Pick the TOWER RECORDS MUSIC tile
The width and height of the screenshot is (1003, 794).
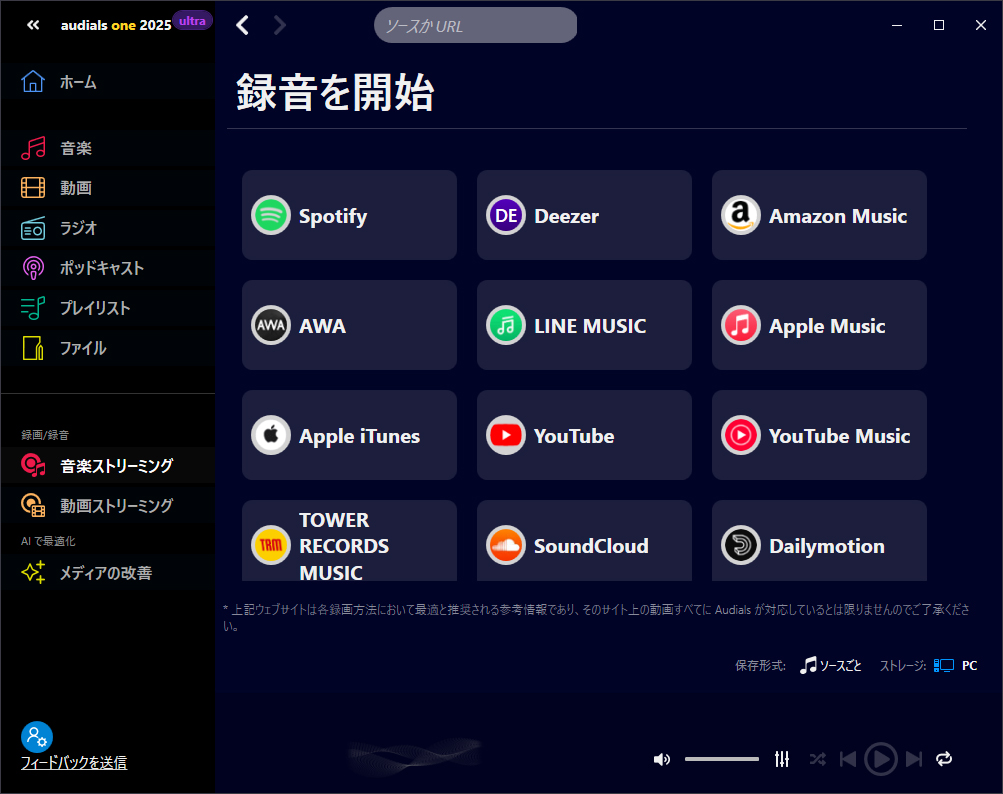pyautogui.click(x=349, y=541)
